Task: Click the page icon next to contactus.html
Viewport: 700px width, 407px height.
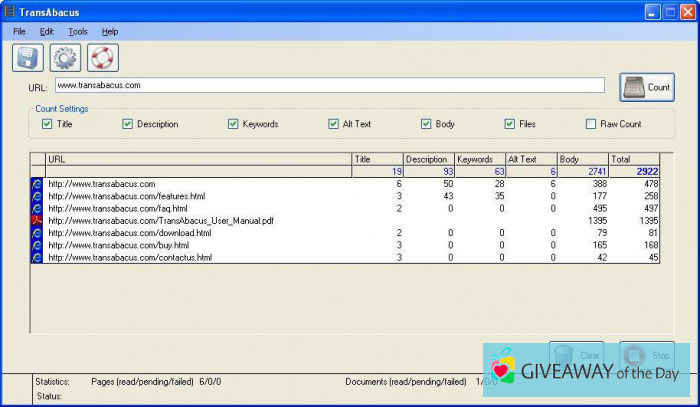Action: coord(38,257)
